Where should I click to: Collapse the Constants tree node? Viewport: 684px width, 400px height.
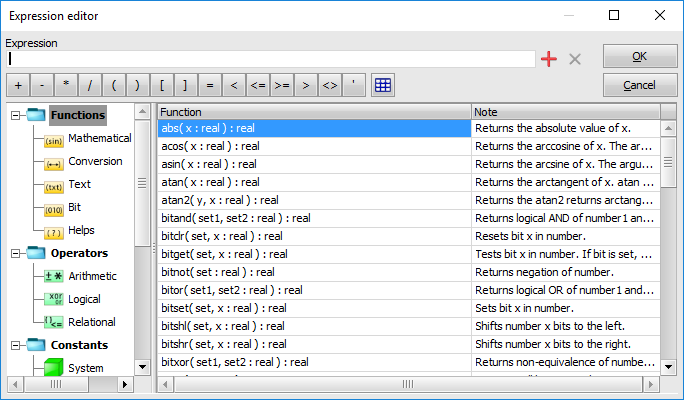16,346
